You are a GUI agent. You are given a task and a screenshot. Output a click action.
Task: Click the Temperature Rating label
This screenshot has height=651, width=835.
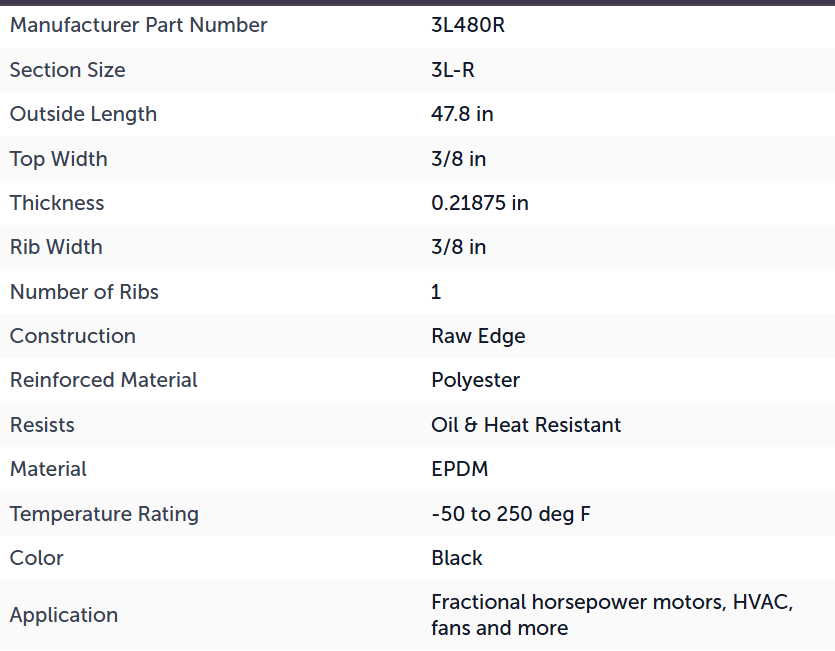click(x=104, y=514)
